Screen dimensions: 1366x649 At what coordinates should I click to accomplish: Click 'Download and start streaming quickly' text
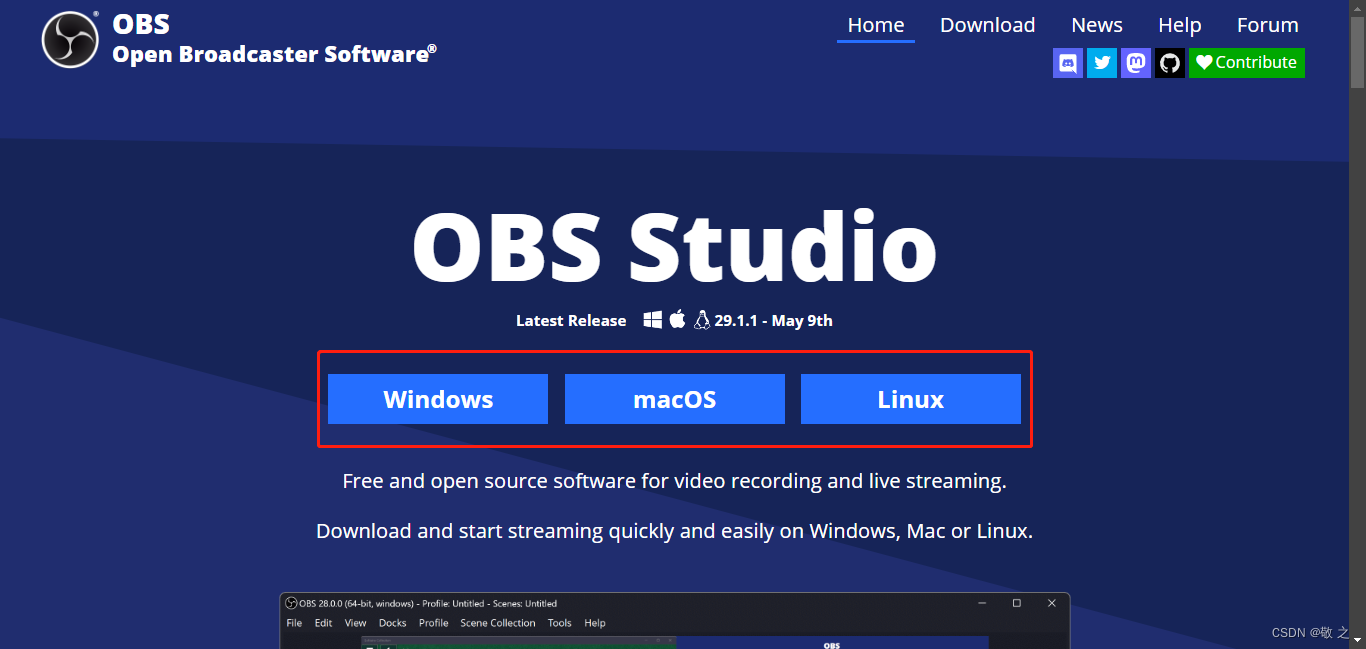[x=675, y=531]
